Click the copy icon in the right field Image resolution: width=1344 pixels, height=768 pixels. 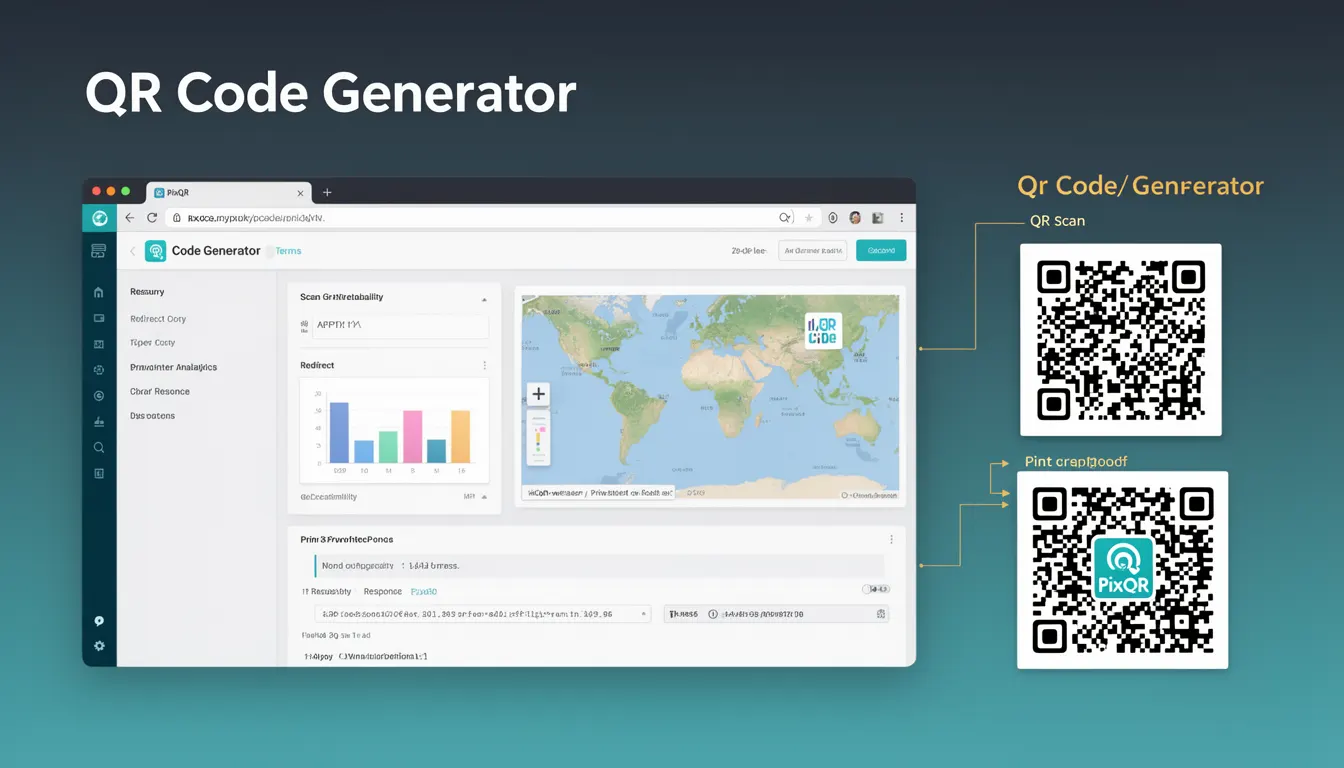pyautogui.click(x=880, y=614)
